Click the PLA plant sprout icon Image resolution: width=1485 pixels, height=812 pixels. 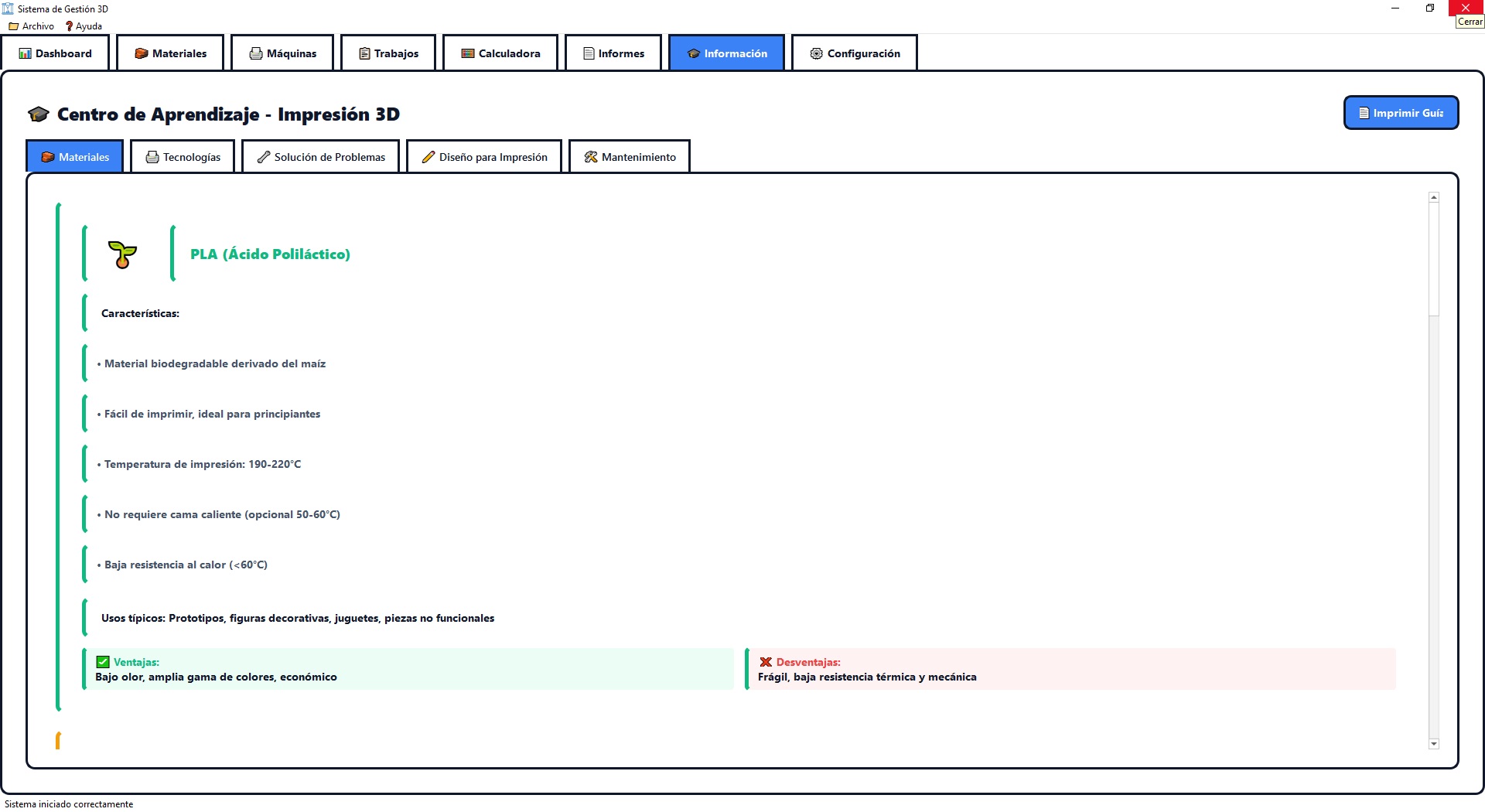[122, 254]
